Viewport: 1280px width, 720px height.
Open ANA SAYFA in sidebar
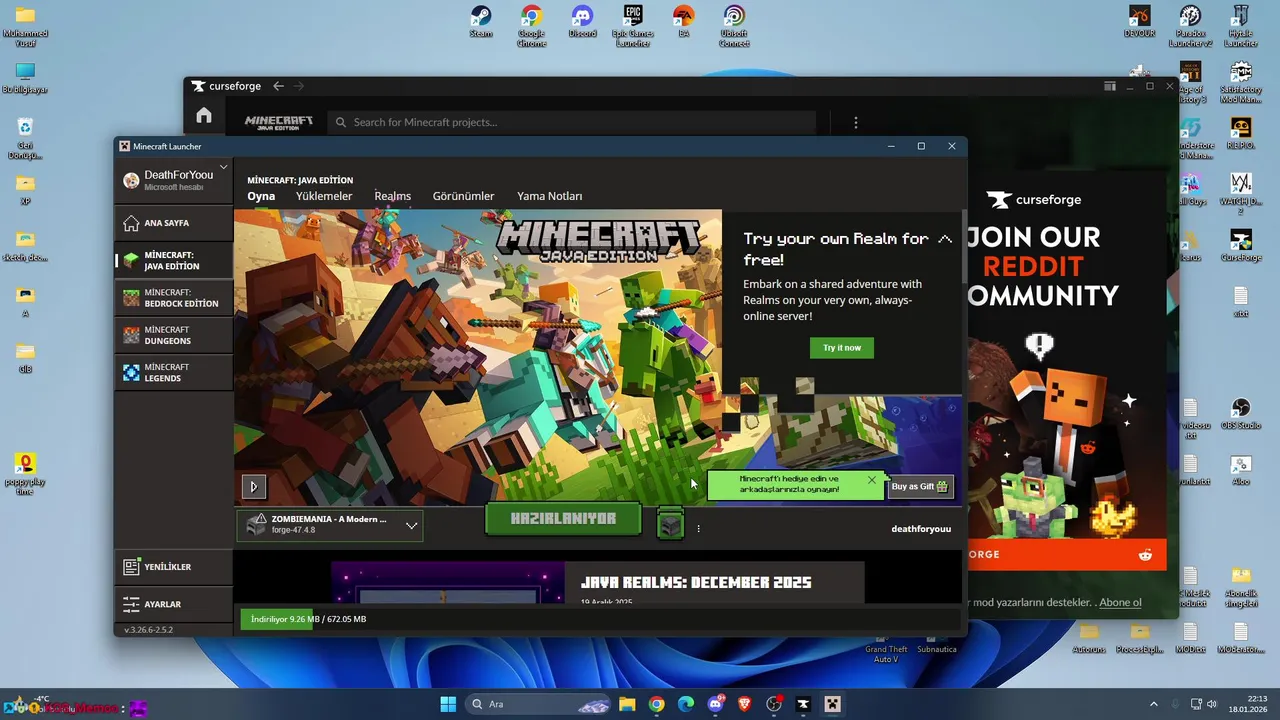(x=174, y=223)
